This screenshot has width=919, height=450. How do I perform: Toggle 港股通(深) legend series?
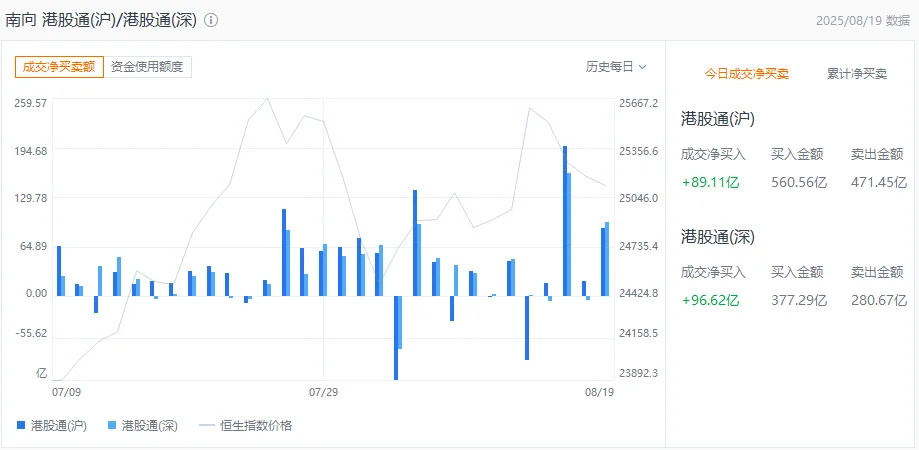click(143, 426)
